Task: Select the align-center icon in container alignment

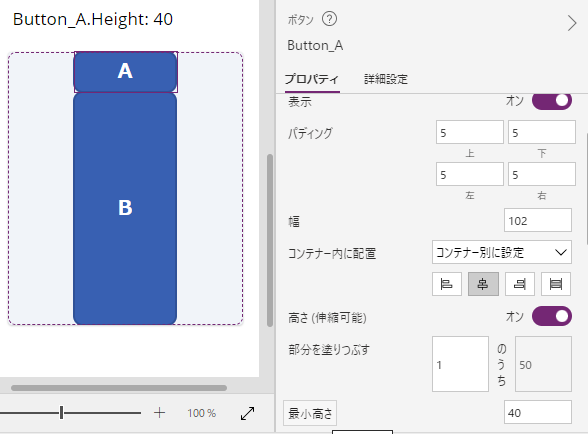Action: [x=483, y=284]
